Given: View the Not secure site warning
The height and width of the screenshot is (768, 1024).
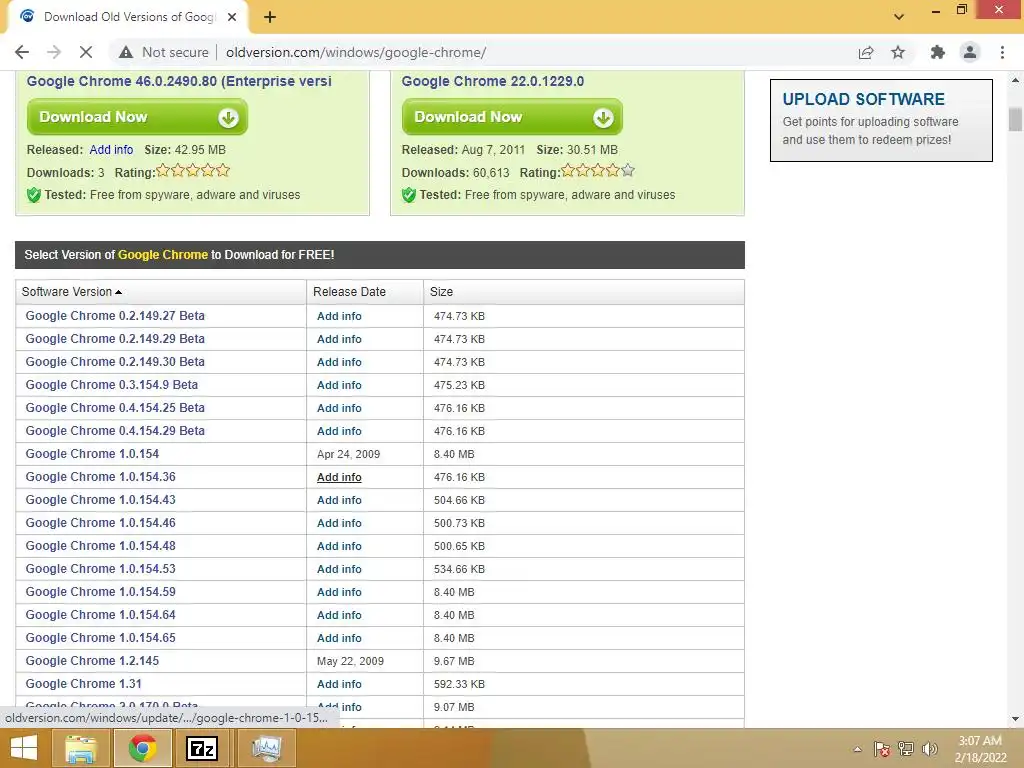Looking at the screenshot, I should [x=164, y=52].
